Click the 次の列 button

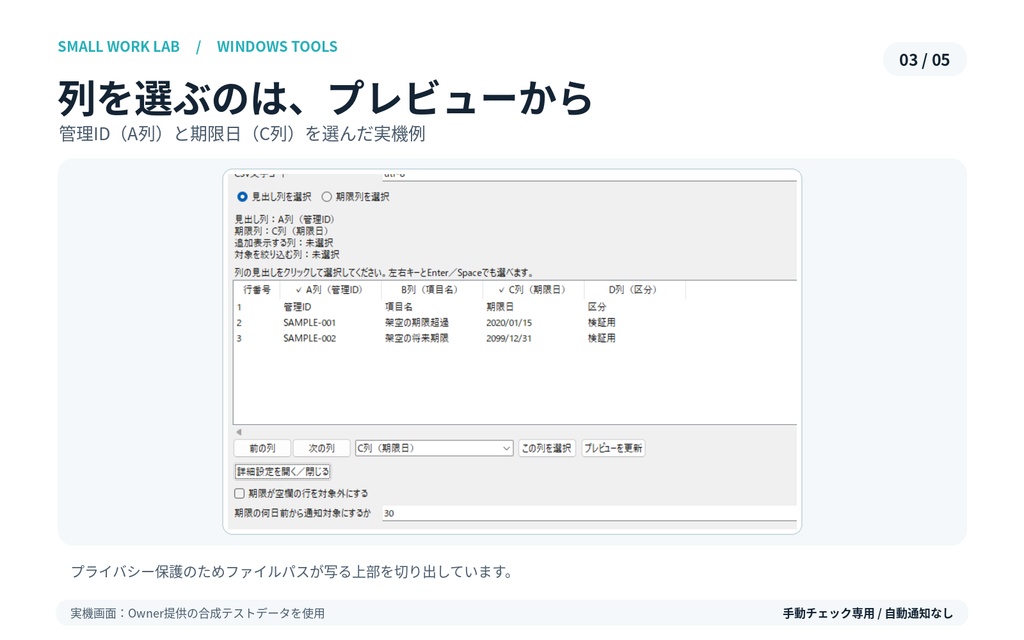click(321, 449)
